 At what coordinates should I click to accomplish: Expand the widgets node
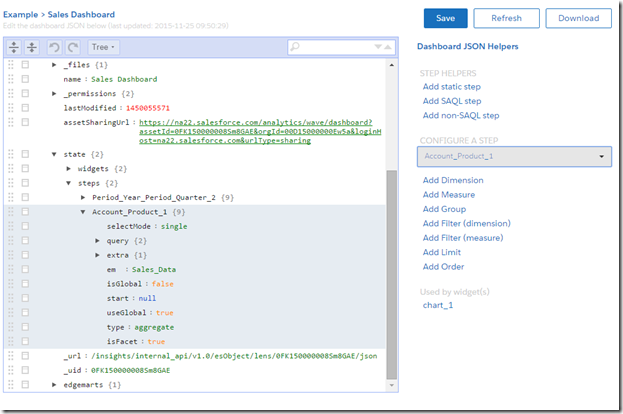[x=68, y=168]
